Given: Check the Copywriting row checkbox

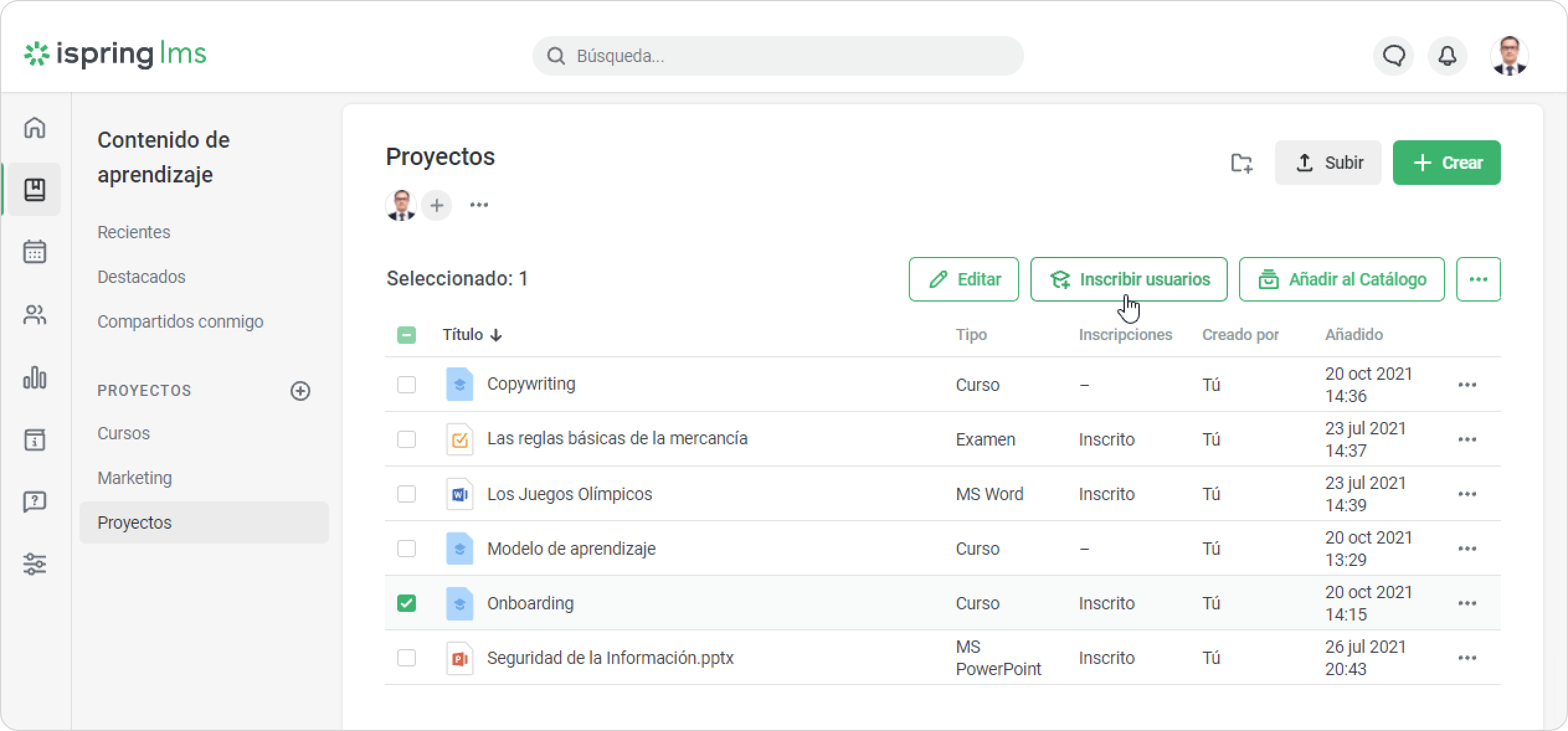Looking at the screenshot, I should pos(407,385).
